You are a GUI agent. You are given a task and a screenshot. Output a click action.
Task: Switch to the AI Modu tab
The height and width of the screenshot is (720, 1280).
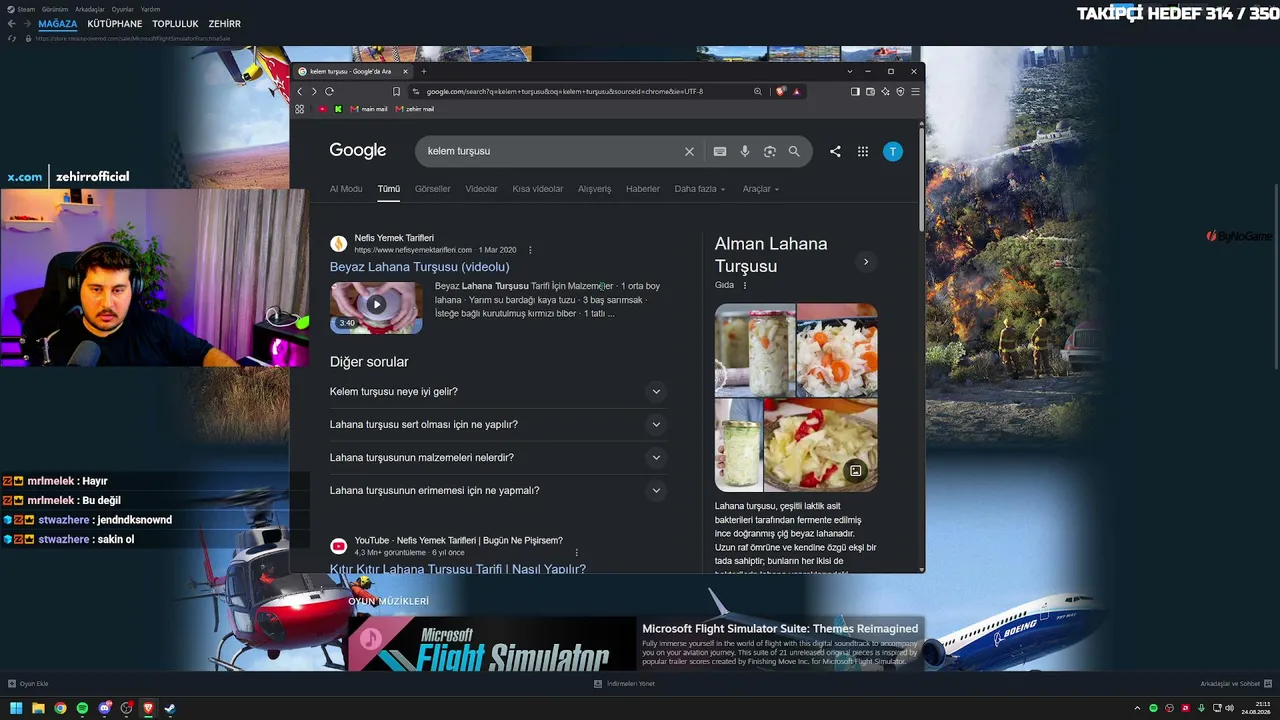[346, 189]
